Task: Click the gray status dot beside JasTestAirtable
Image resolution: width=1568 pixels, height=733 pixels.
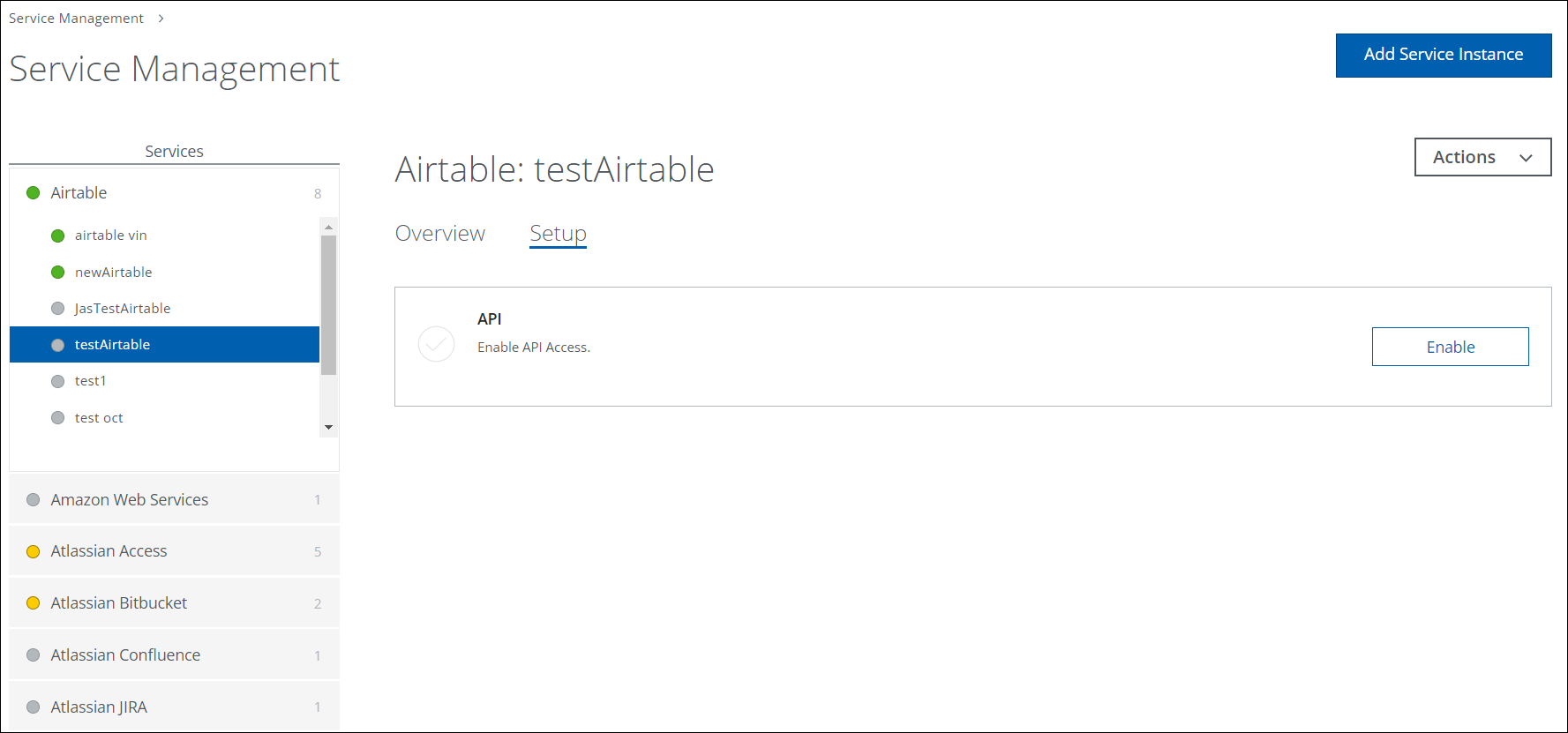Action: tap(57, 308)
